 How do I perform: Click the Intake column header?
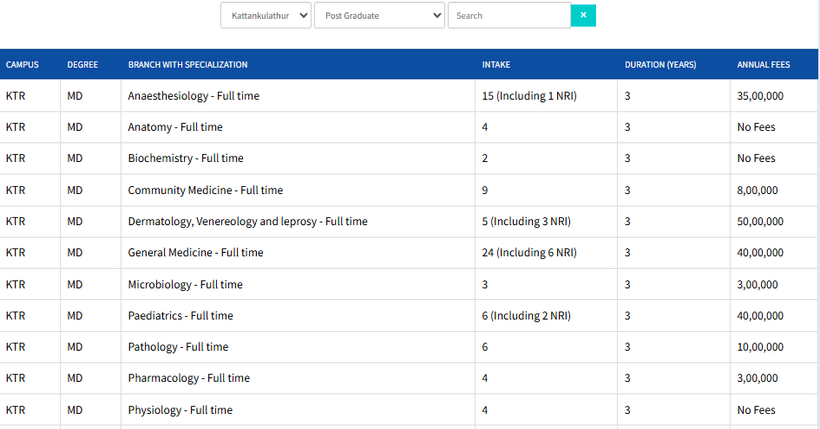(496, 65)
